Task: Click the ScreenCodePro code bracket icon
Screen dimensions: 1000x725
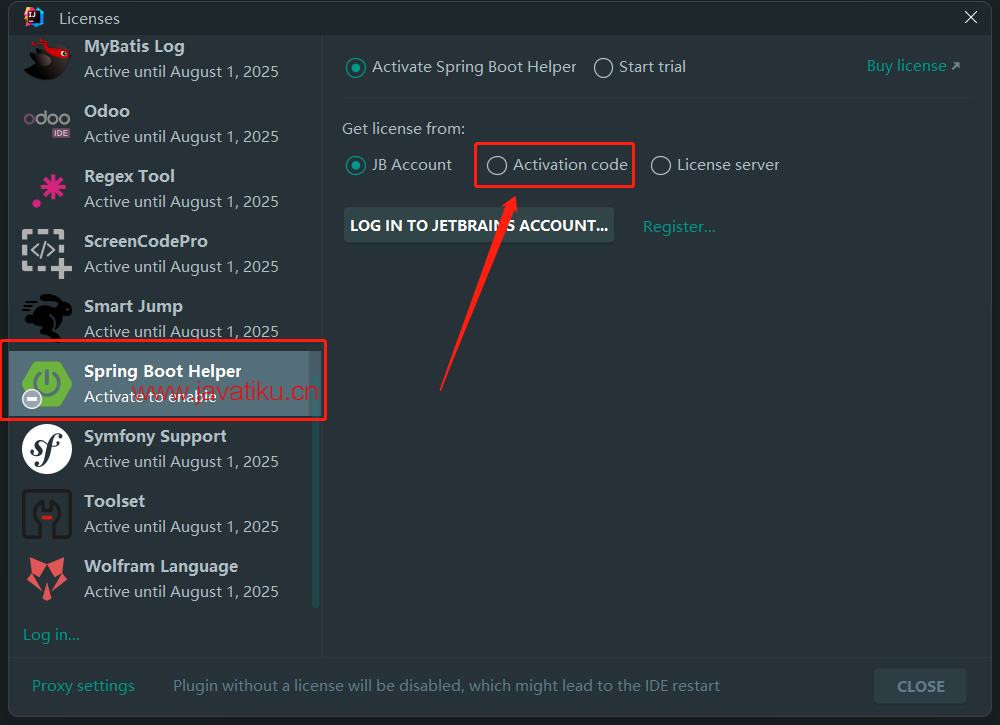Action: [x=47, y=254]
